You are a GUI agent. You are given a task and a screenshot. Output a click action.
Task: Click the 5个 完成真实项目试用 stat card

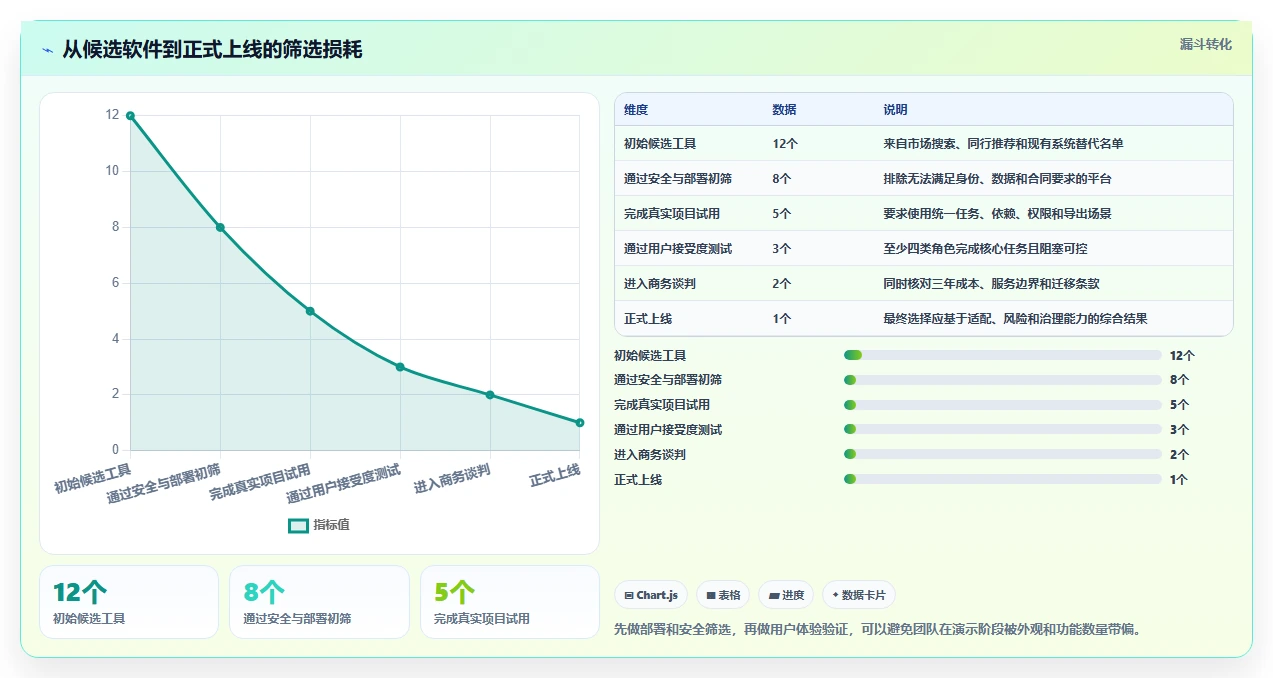pos(510,602)
